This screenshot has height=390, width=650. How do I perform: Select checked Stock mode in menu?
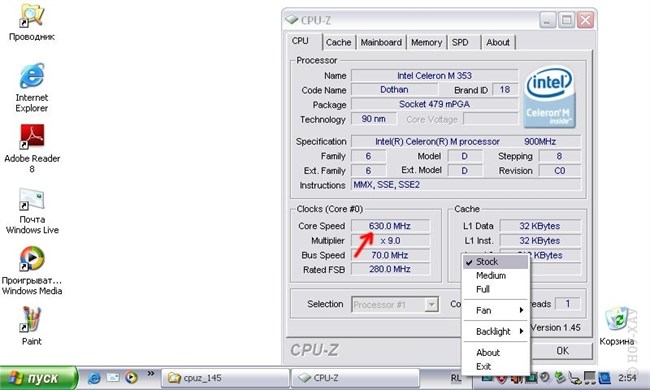point(496,262)
